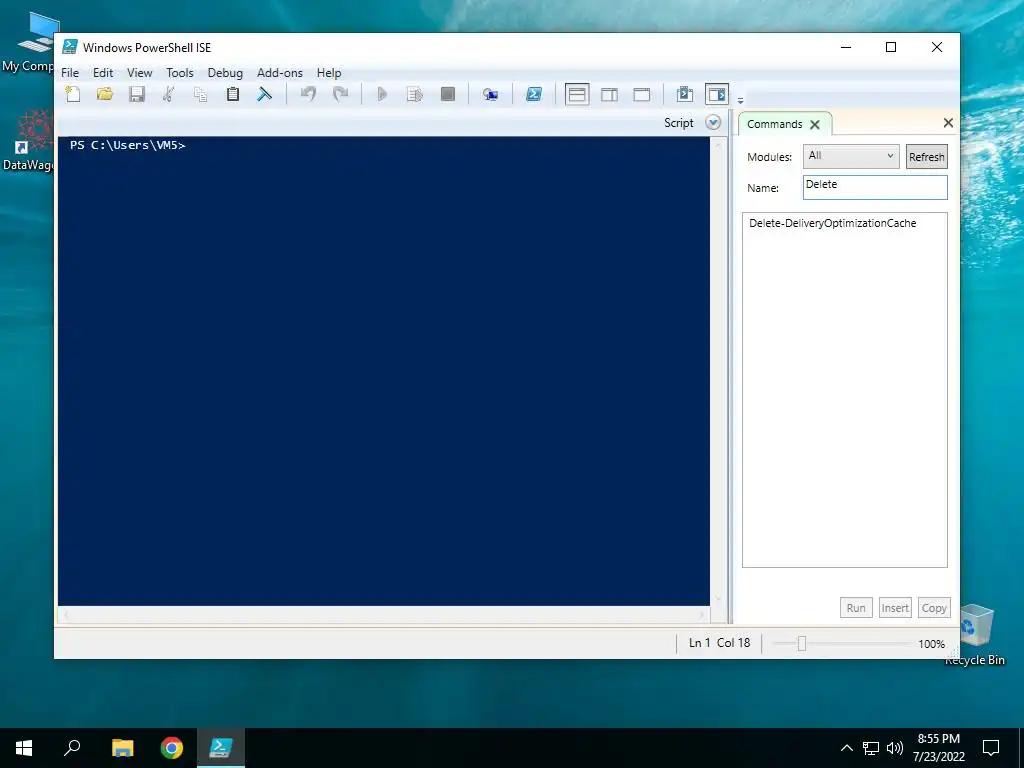Click the Refresh button
Image resolution: width=1024 pixels, height=768 pixels.
tap(926, 157)
